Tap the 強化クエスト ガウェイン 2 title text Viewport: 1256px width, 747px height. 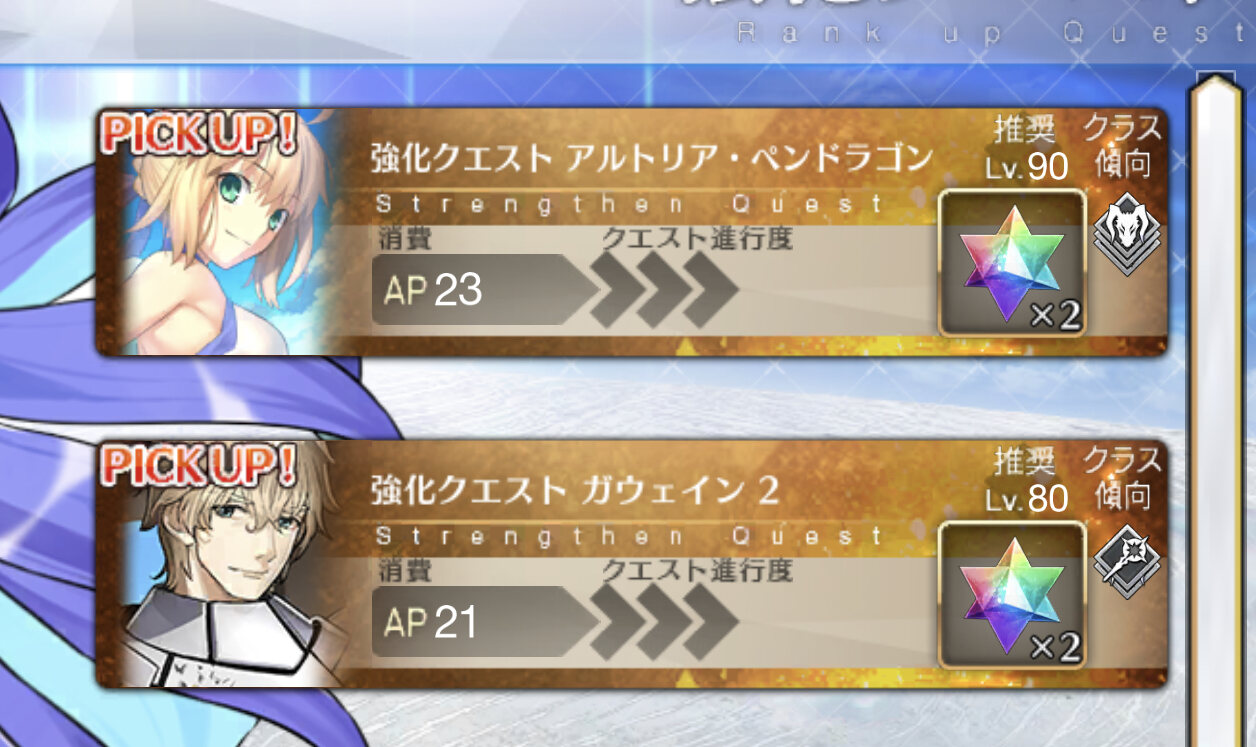tap(574, 490)
